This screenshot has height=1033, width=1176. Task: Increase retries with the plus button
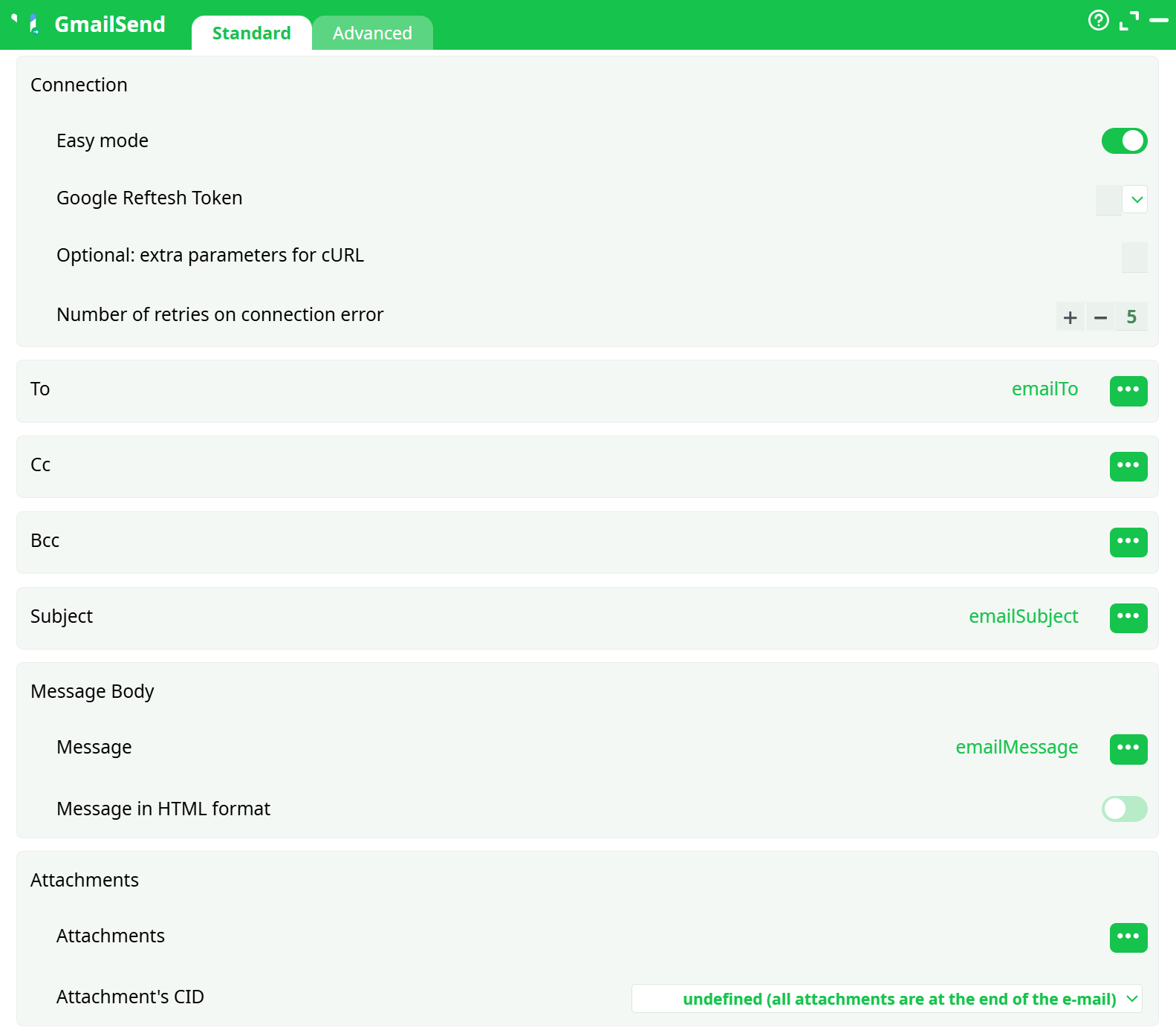point(1070,317)
